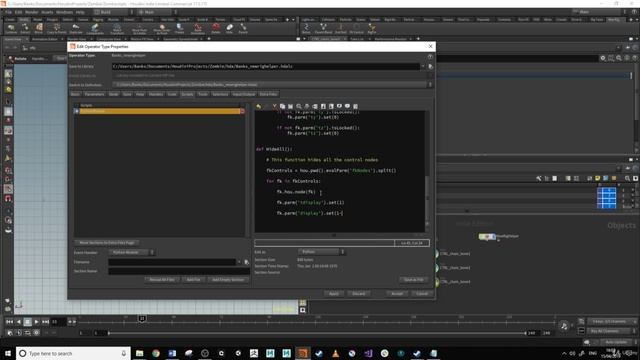Image resolution: width=640 pixels, height=360 pixels.
Task: Open file chooser beside Save to Library path
Action: tap(430, 66)
